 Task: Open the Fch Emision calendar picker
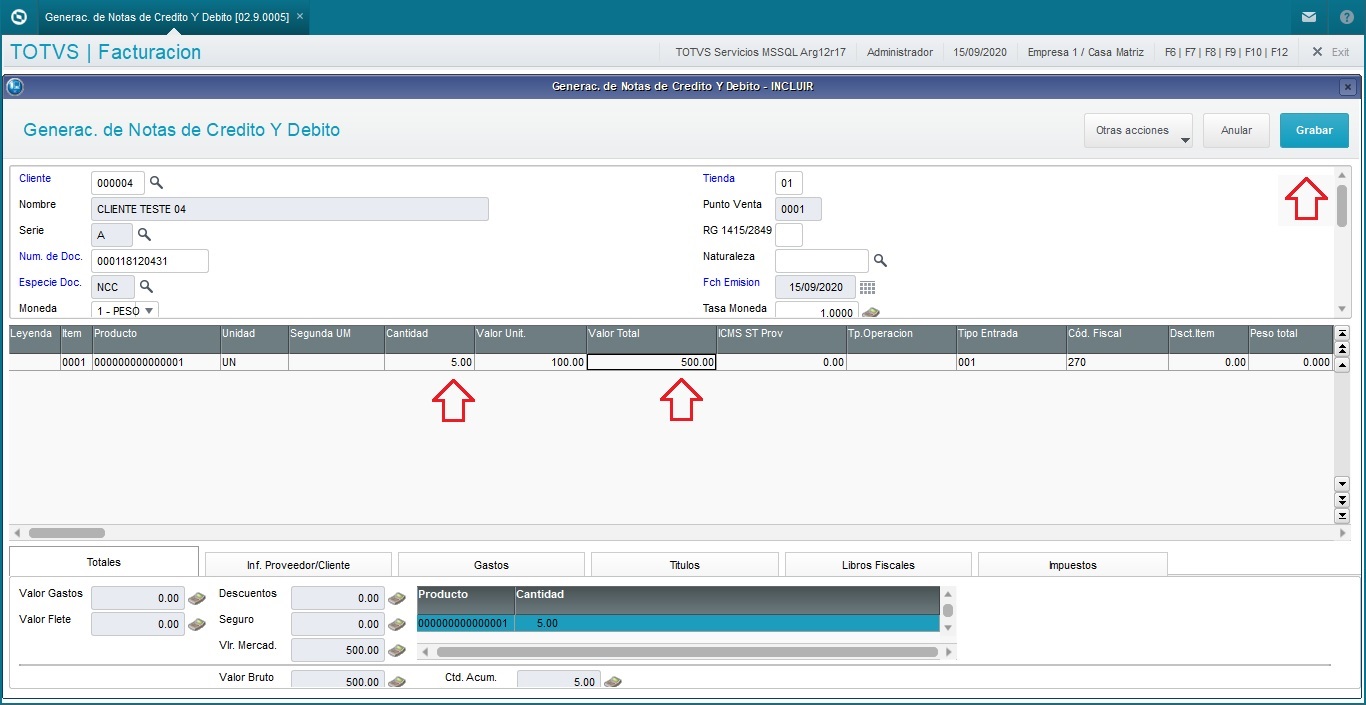867,287
